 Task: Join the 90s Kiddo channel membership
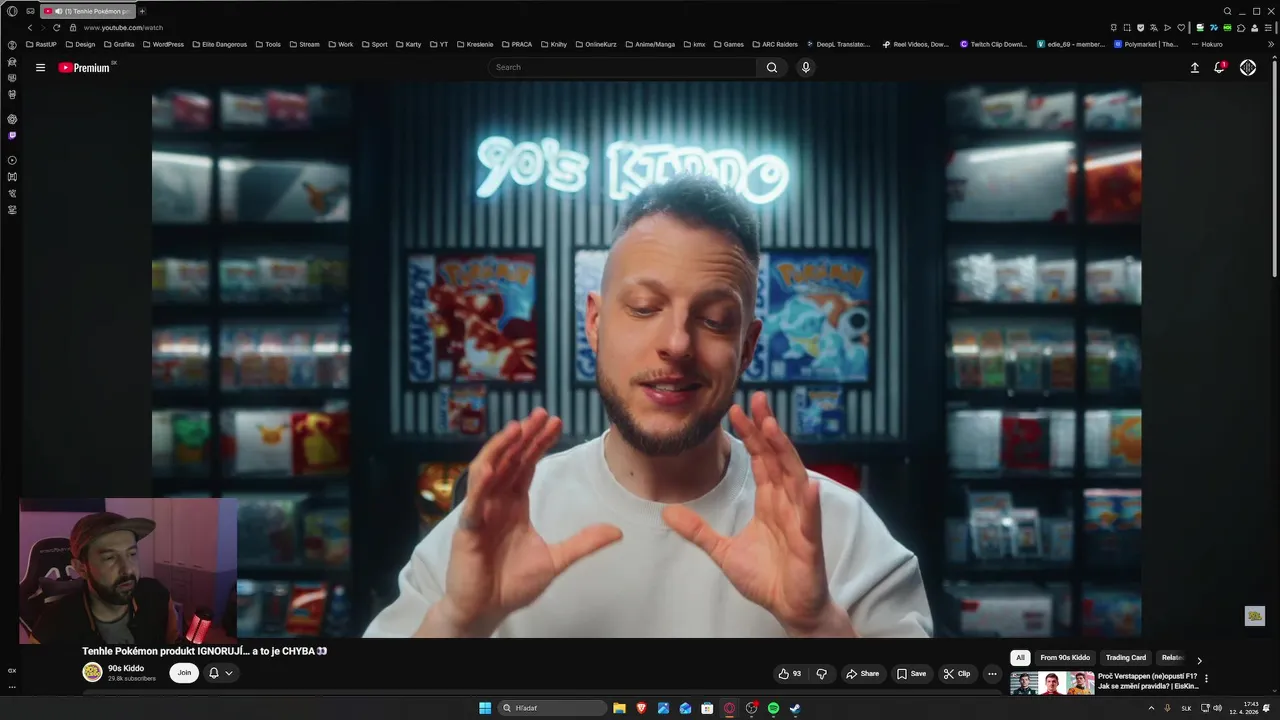pos(184,673)
